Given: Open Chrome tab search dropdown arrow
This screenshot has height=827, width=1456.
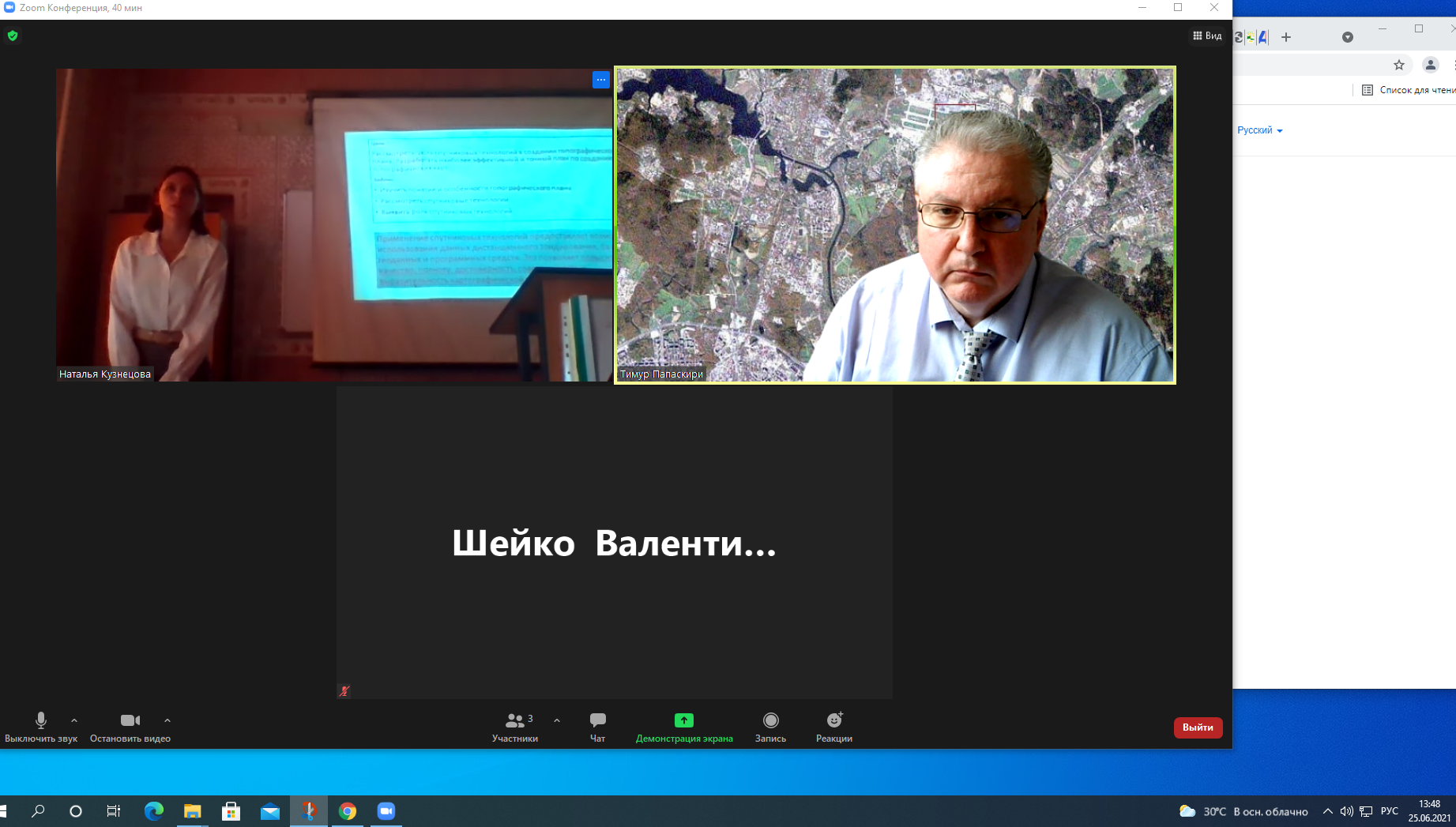Looking at the screenshot, I should point(1348,37).
